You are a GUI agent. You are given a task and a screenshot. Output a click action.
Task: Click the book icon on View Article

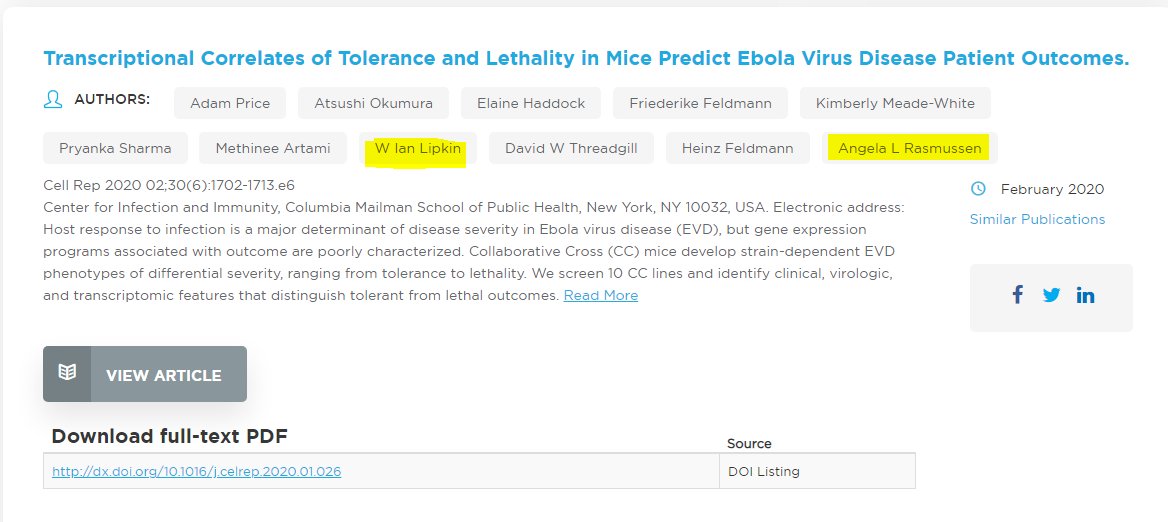tap(67, 374)
